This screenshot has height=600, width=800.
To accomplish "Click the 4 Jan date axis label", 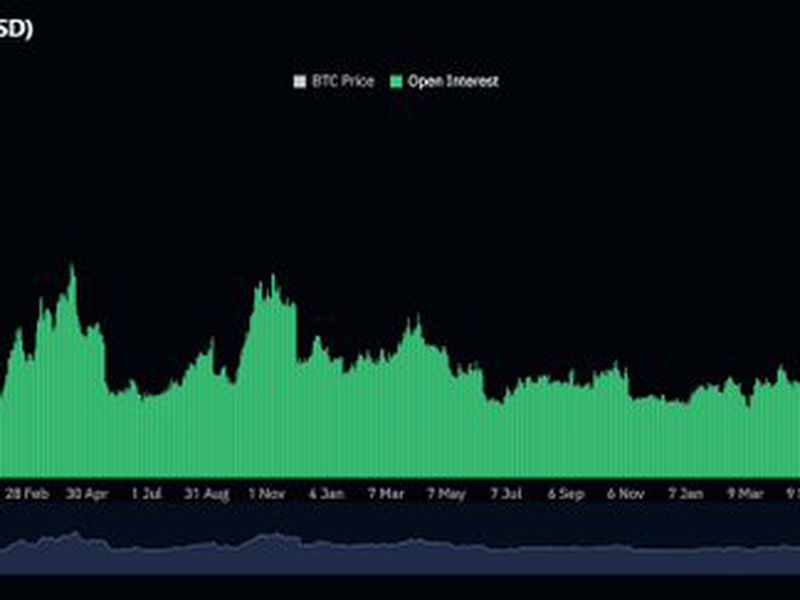I will 327,493.
